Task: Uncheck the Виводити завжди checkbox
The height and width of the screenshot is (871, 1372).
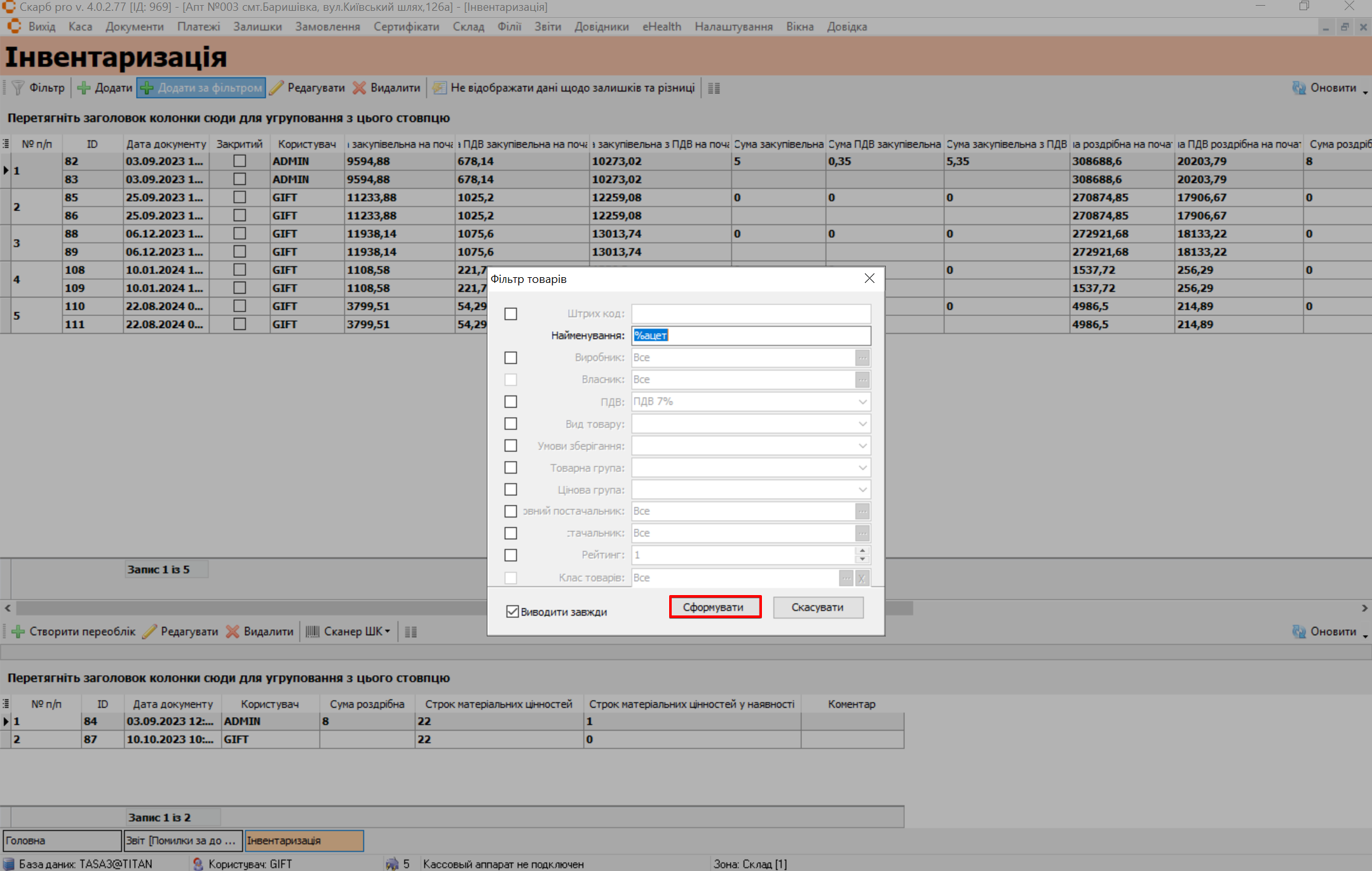Action: tap(512, 612)
